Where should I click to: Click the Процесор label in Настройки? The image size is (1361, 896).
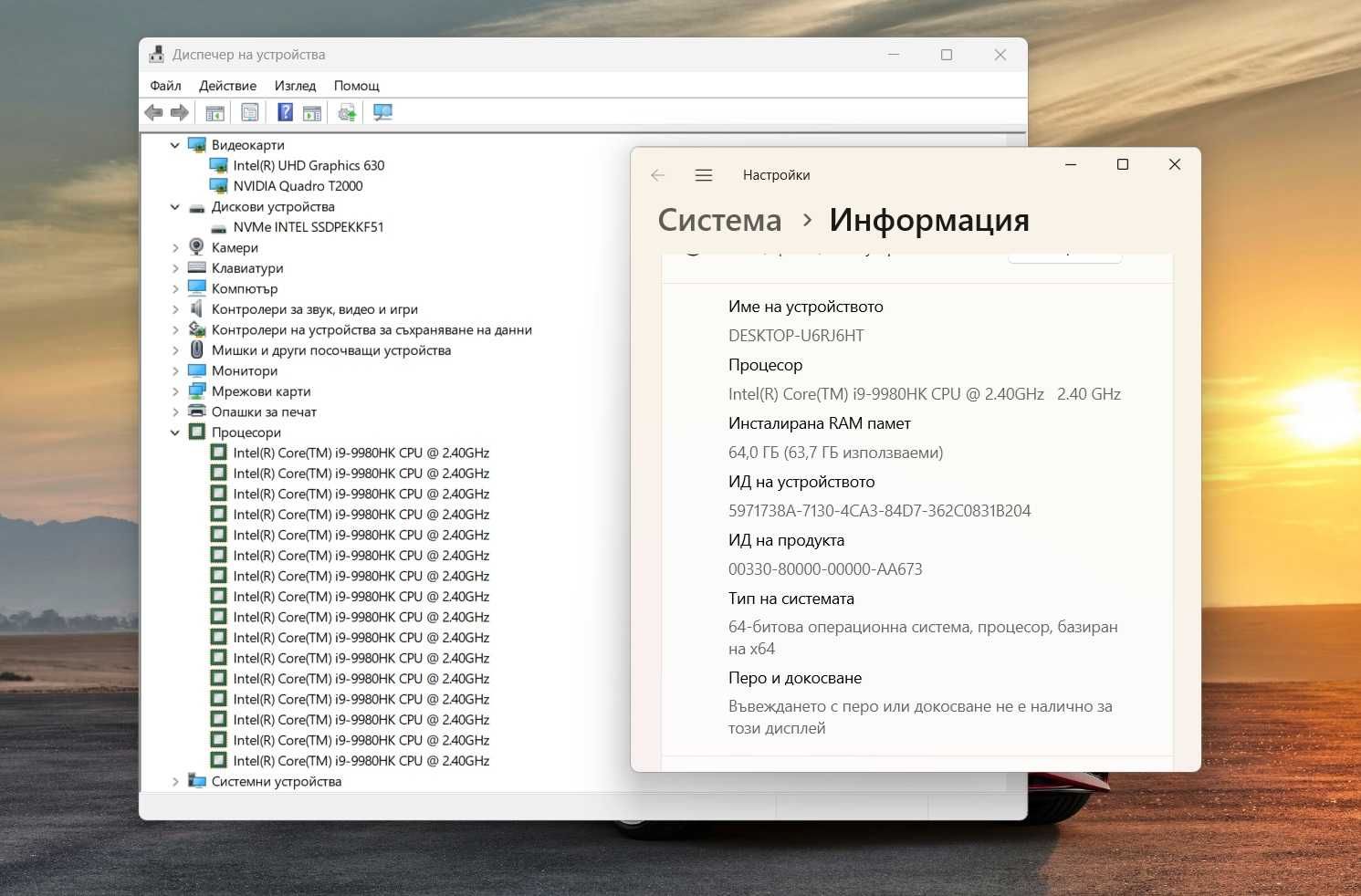(x=766, y=365)
